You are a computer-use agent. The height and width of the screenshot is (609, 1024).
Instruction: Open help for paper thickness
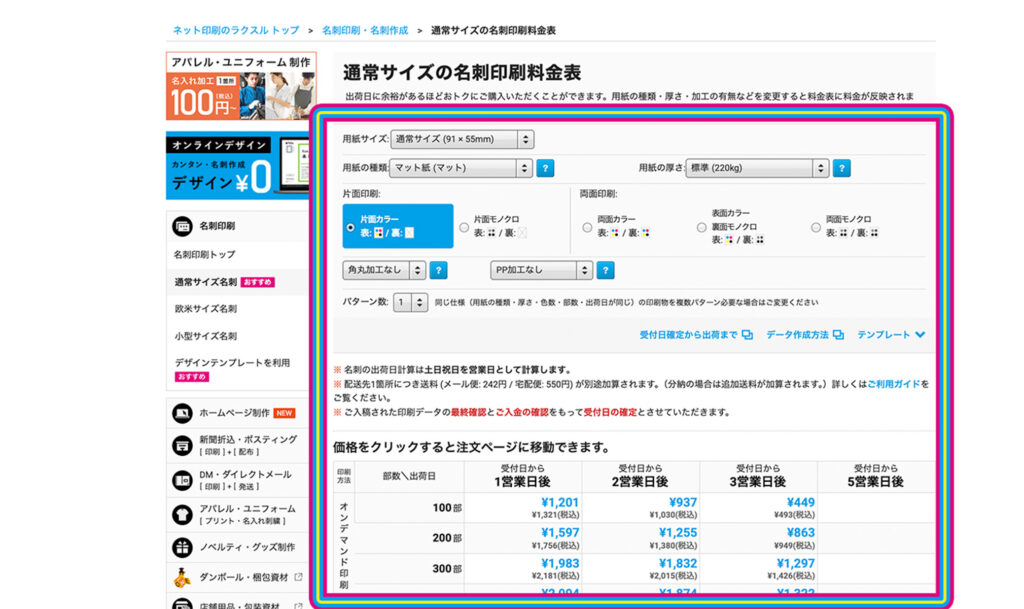pyautogui.click(x=841, y=168)
